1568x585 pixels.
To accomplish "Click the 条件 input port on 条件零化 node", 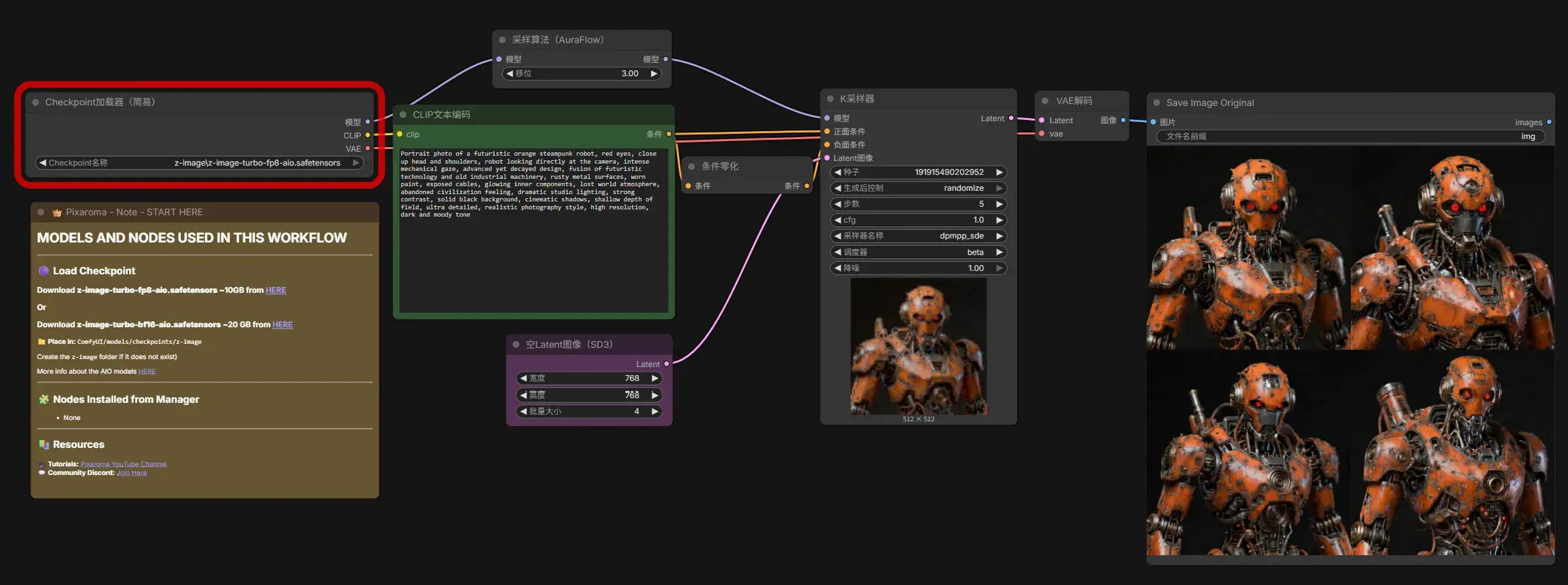I will pyautogui.click(x=688, y=186).
